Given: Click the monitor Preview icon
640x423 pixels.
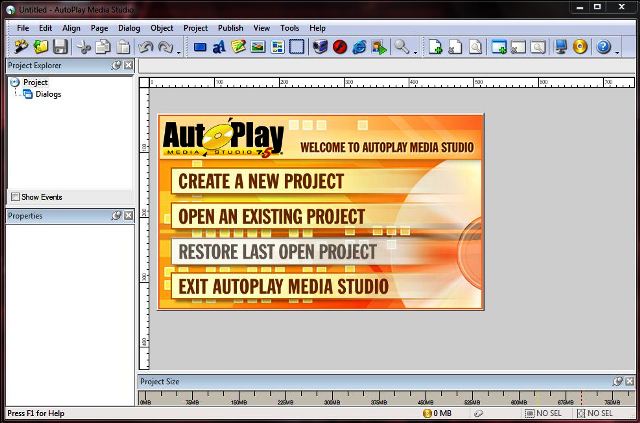Looking at the screenshot, I should (561, 47).
